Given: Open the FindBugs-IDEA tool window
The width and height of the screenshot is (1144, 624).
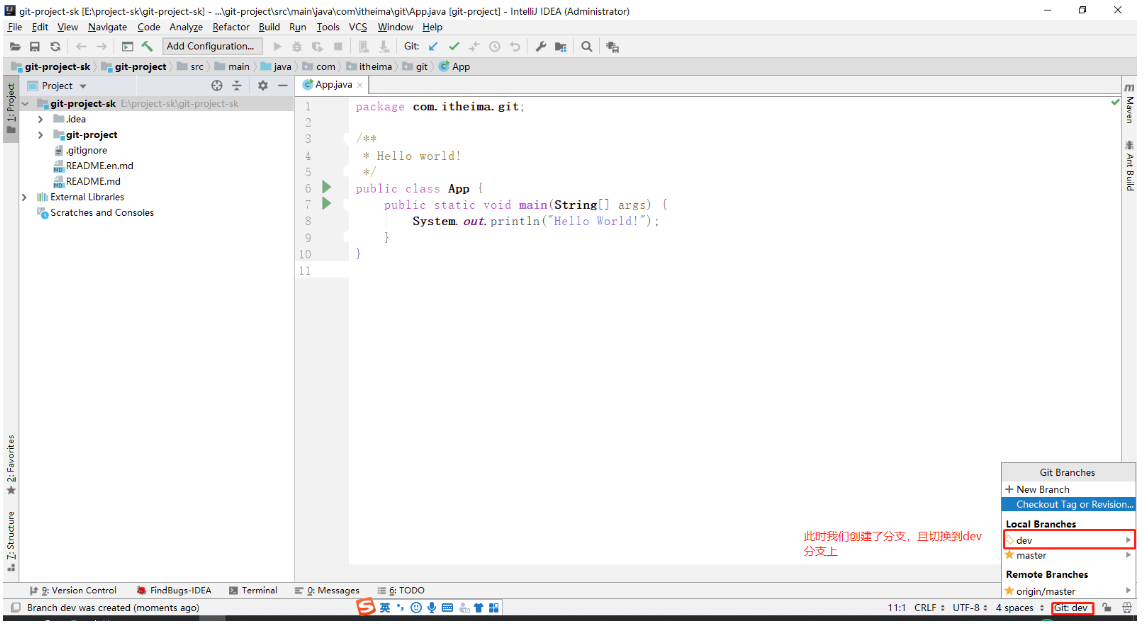Looking at the screenshot, I should 174,590.
